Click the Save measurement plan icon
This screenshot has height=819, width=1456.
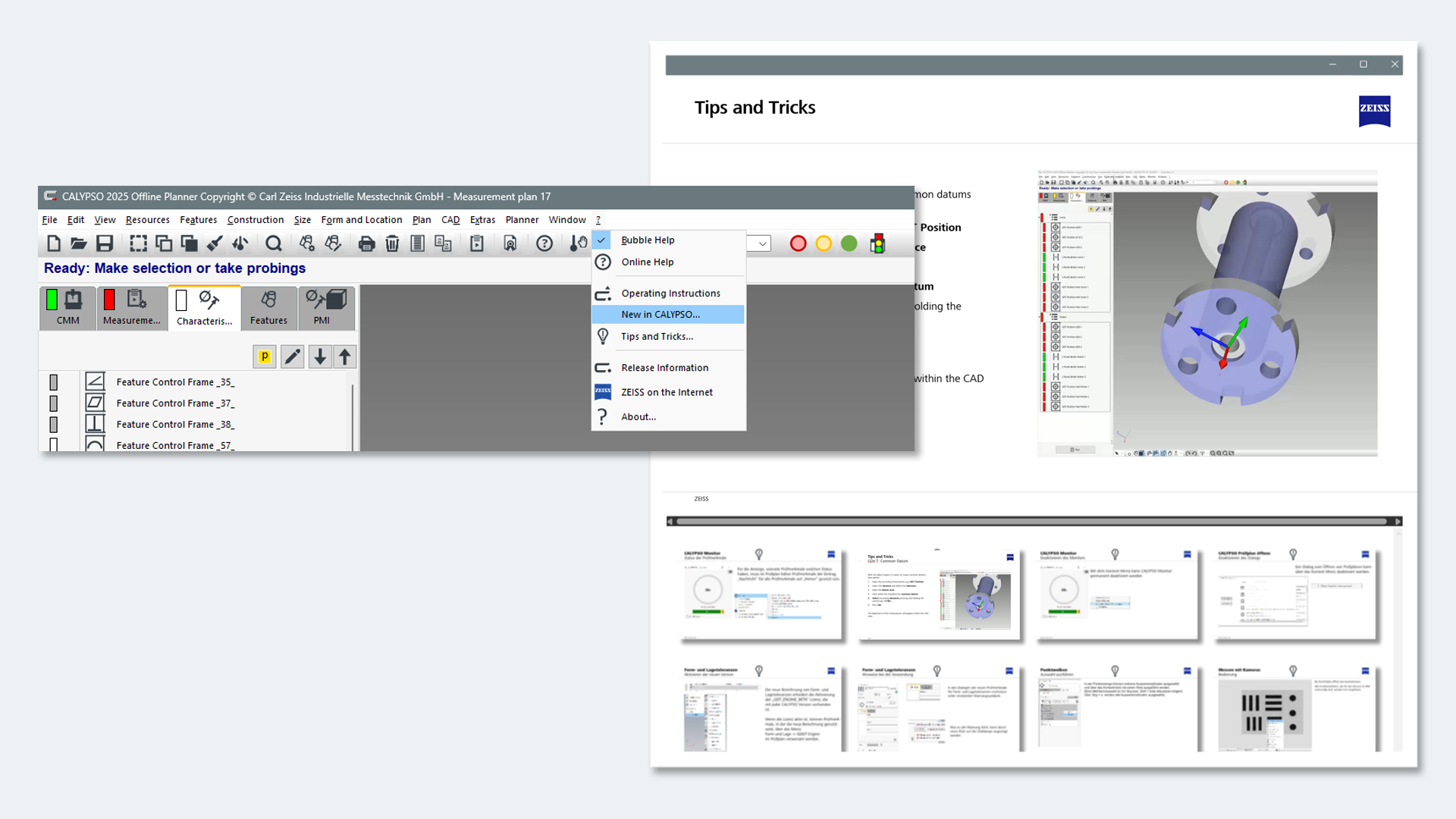click(x=105, y=243)
